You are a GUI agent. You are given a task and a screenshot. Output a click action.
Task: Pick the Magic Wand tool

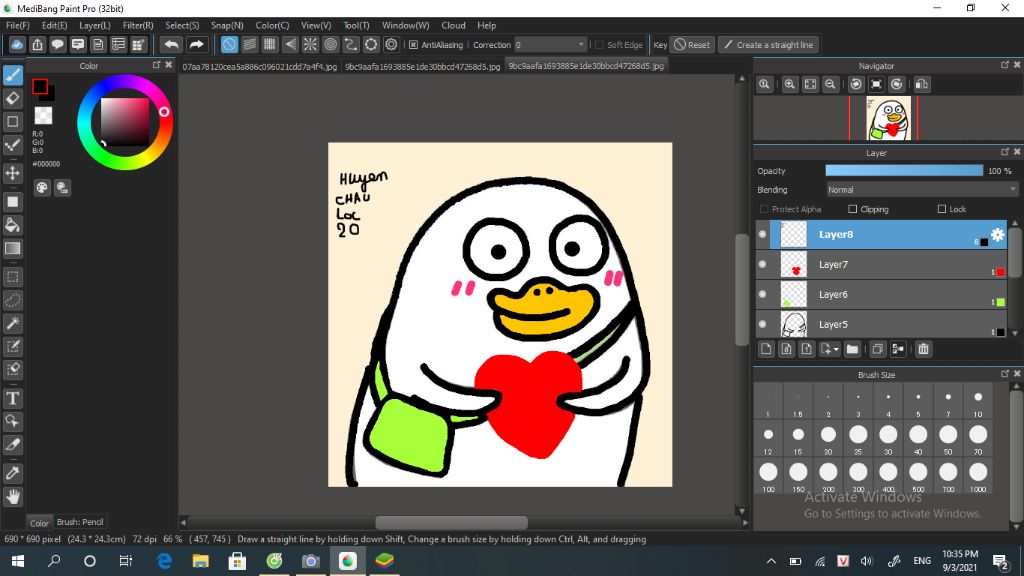coord(12,323)
